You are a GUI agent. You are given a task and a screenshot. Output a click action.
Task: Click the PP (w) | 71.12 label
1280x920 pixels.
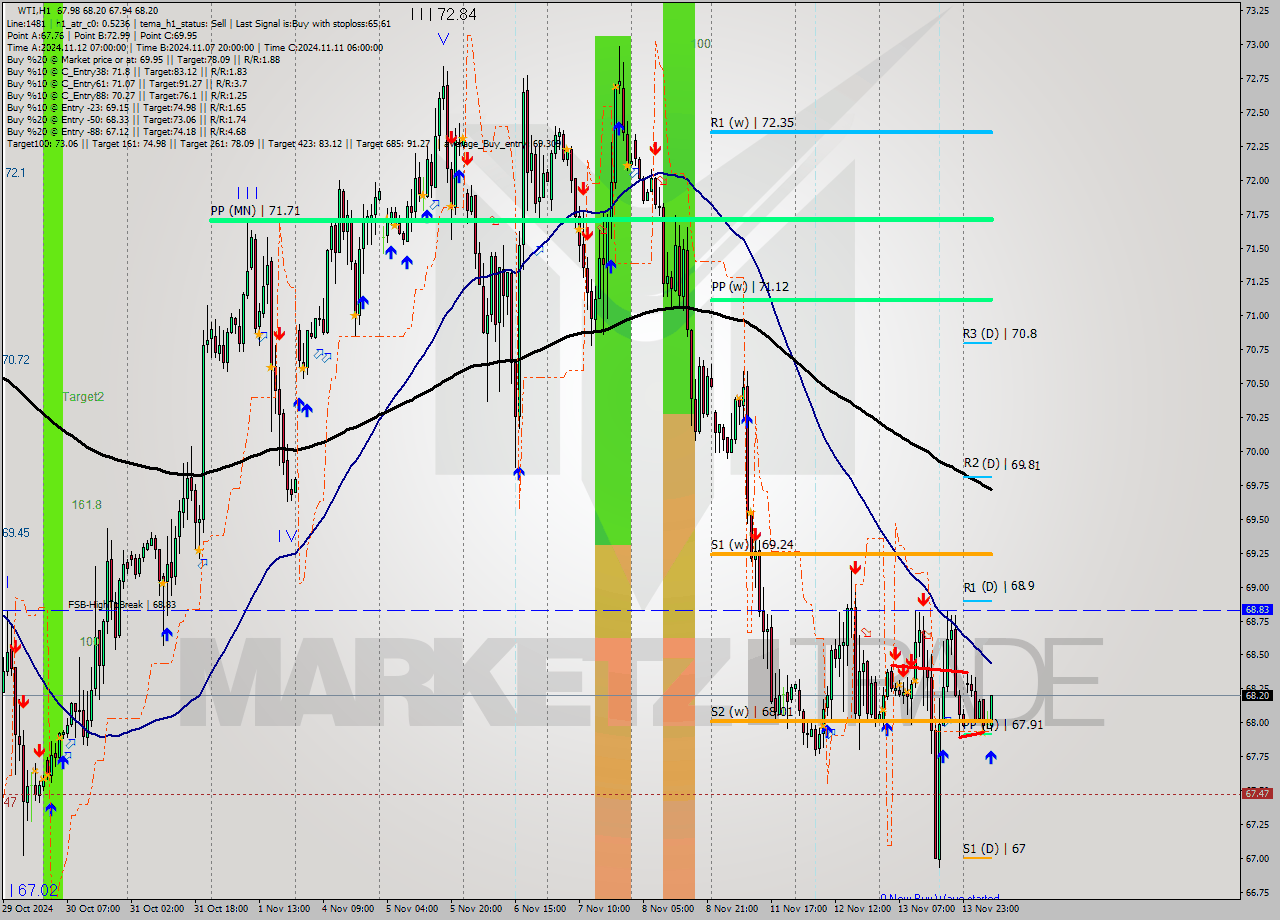[x=749, y=286]
